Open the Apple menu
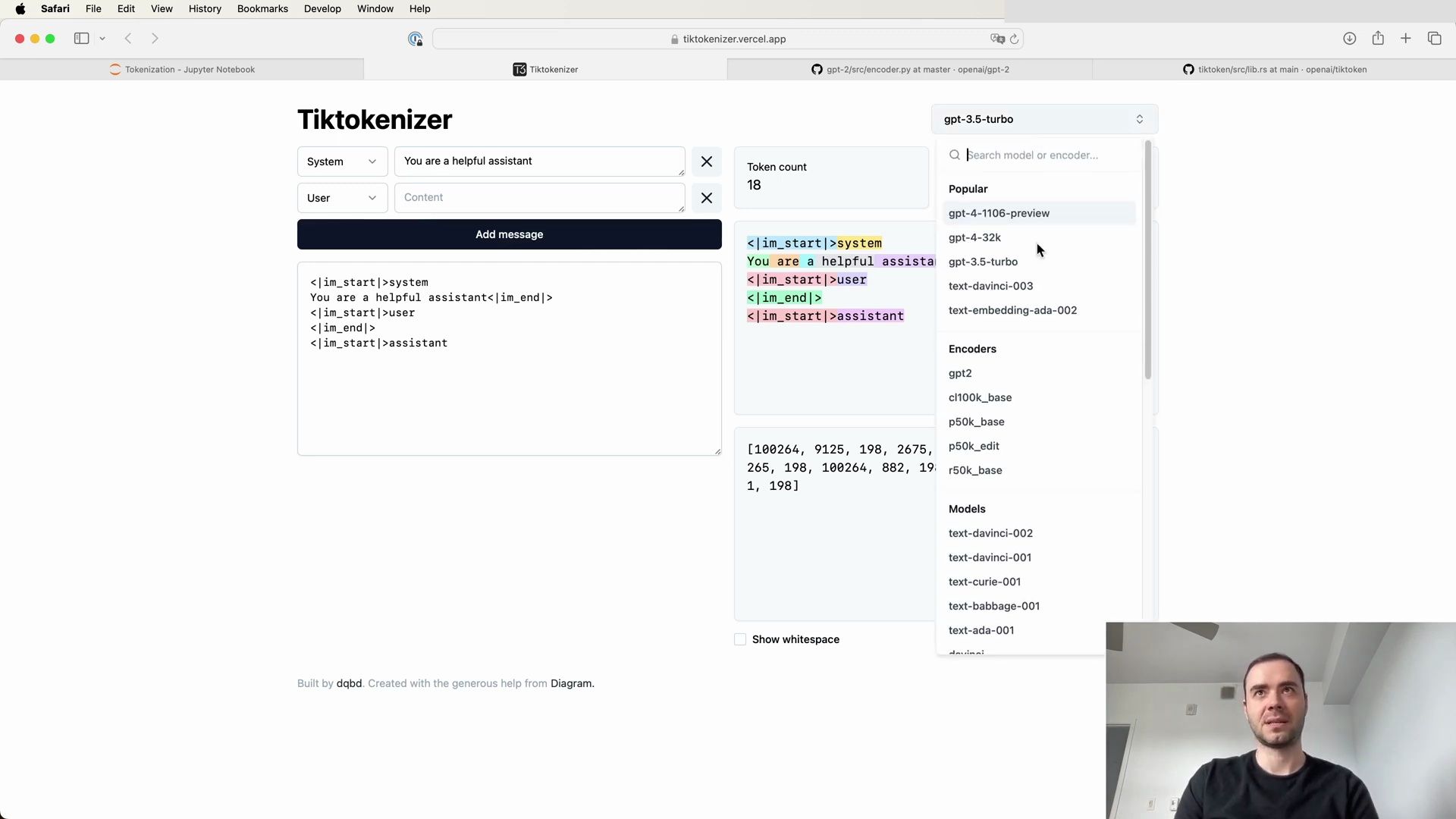1456x819 pixels. (20, 9)
